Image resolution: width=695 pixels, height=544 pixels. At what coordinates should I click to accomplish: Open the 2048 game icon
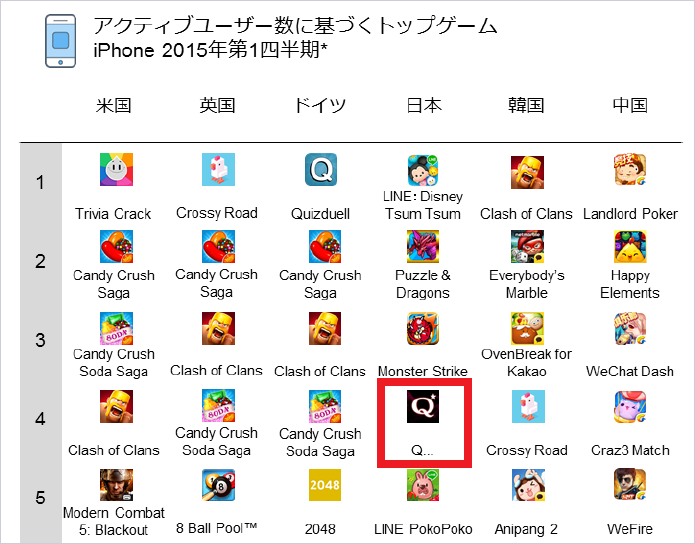(x=325, y=485)
